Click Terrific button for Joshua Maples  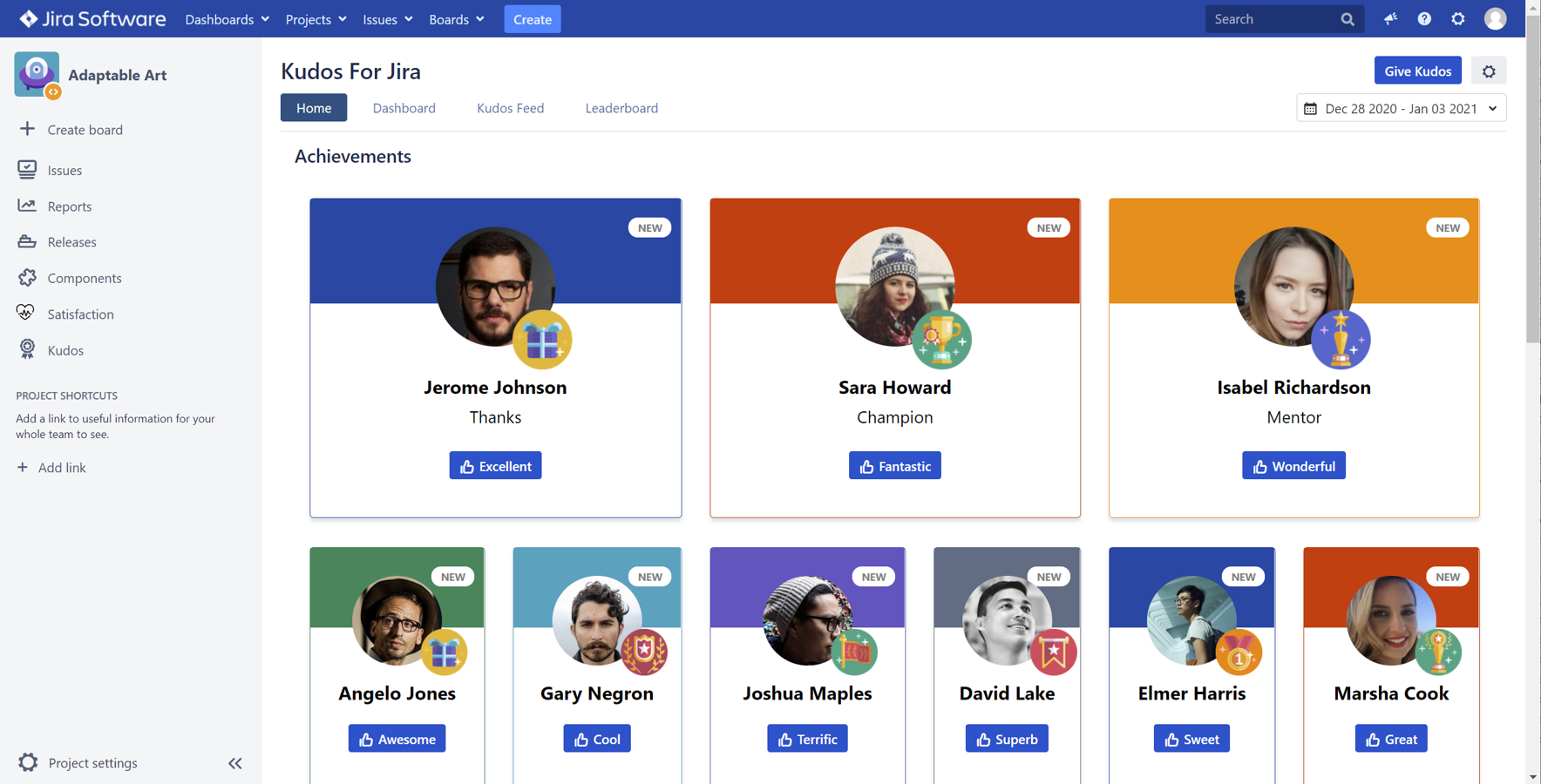(808, 739)
